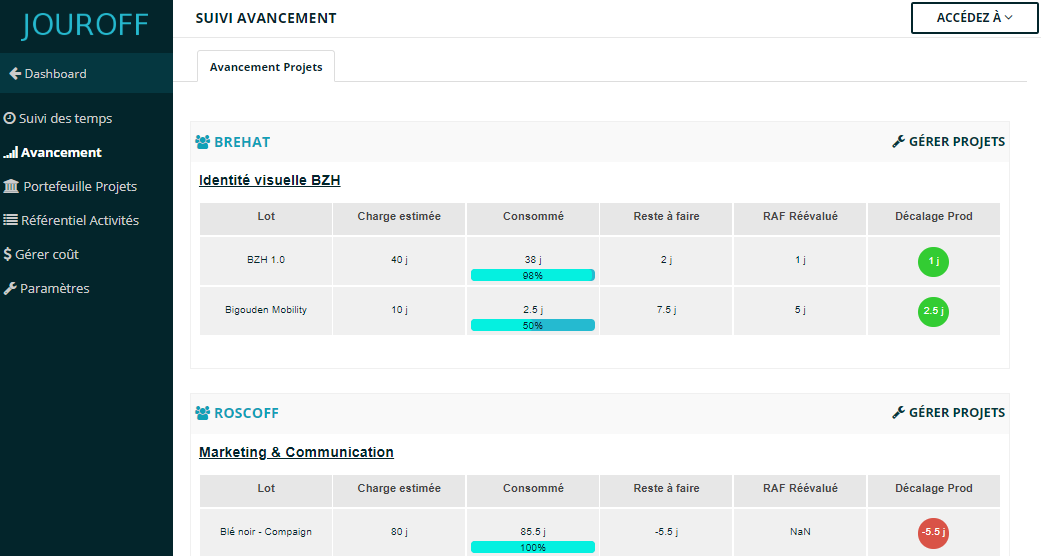Click the wrench icon for Paramètres
The image size is (1041, 556).
[x=10, y=289]
